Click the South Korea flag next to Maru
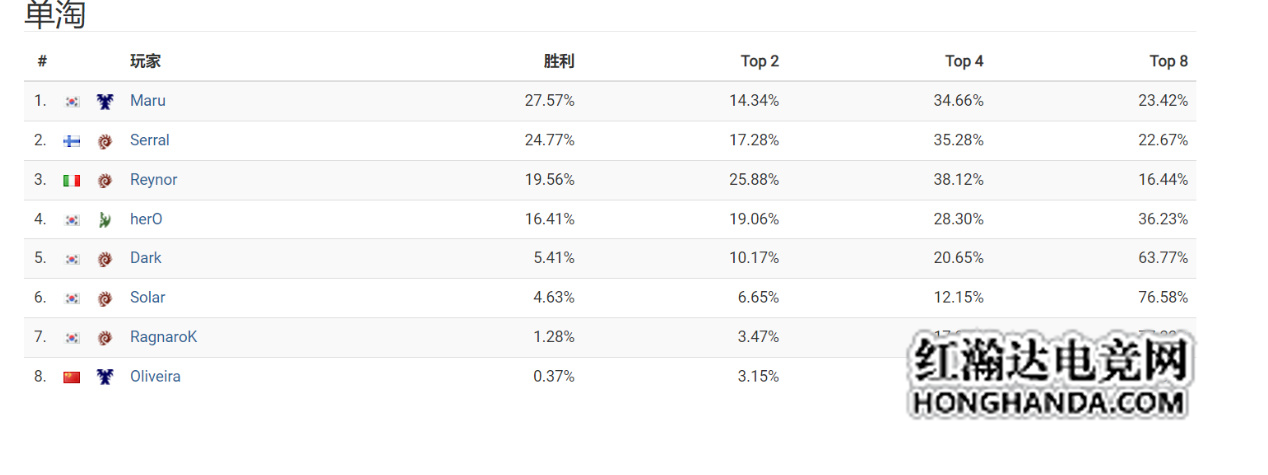Screen dimensions: 1268x475 (72, 101)
